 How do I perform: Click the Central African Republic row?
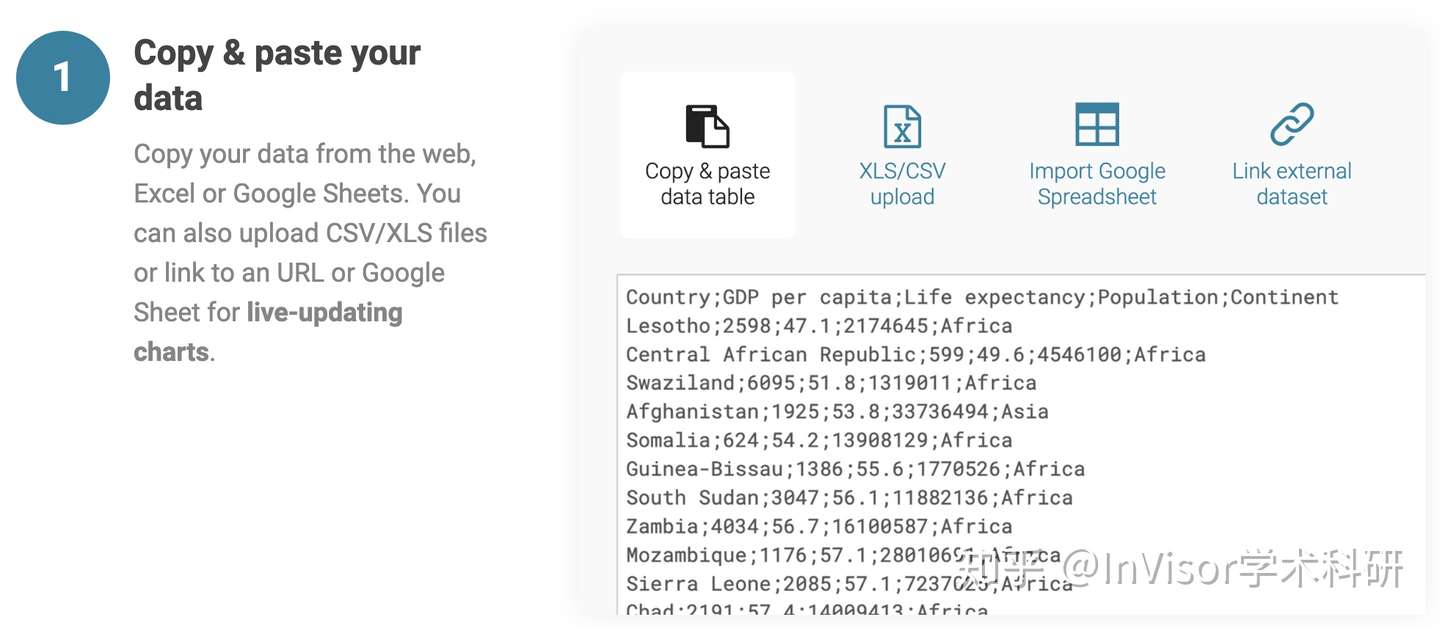[x=916, y=354]
